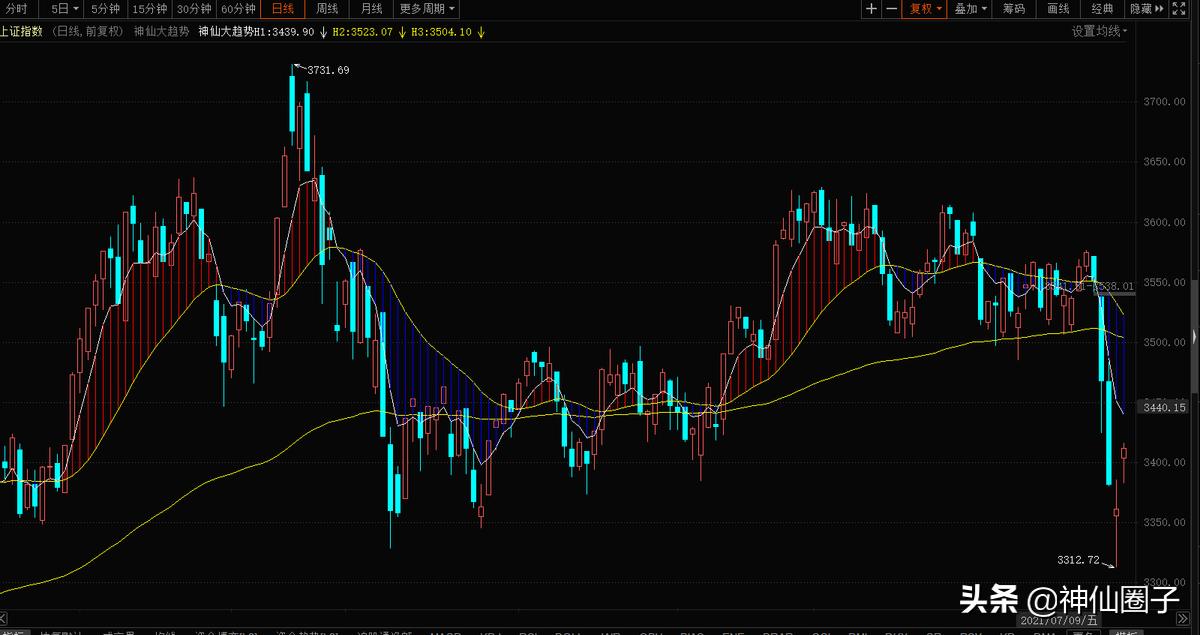Click the zoom in plus icon
This screenshot has width=1200, height=635.
click(x=871, y=9)
